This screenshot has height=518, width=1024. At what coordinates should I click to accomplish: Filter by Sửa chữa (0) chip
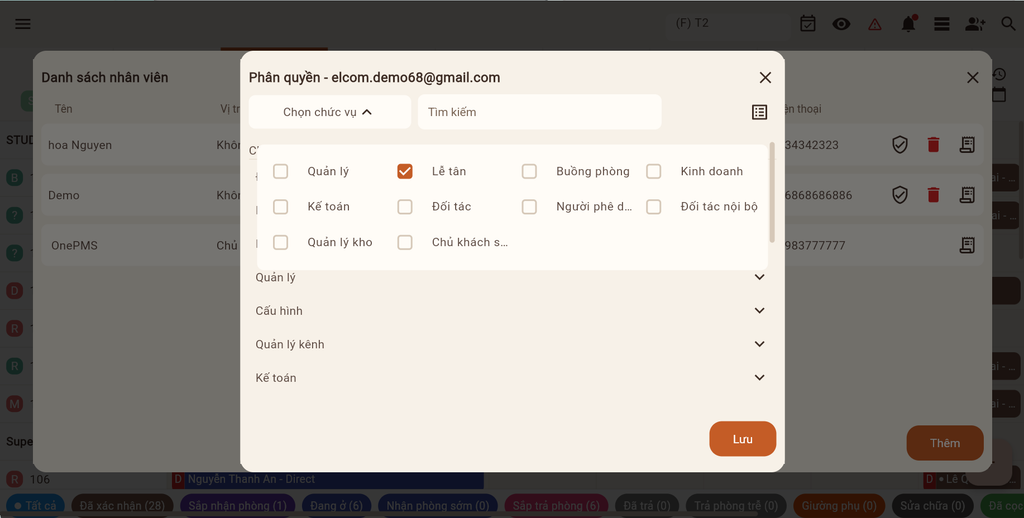pos(933,506)
